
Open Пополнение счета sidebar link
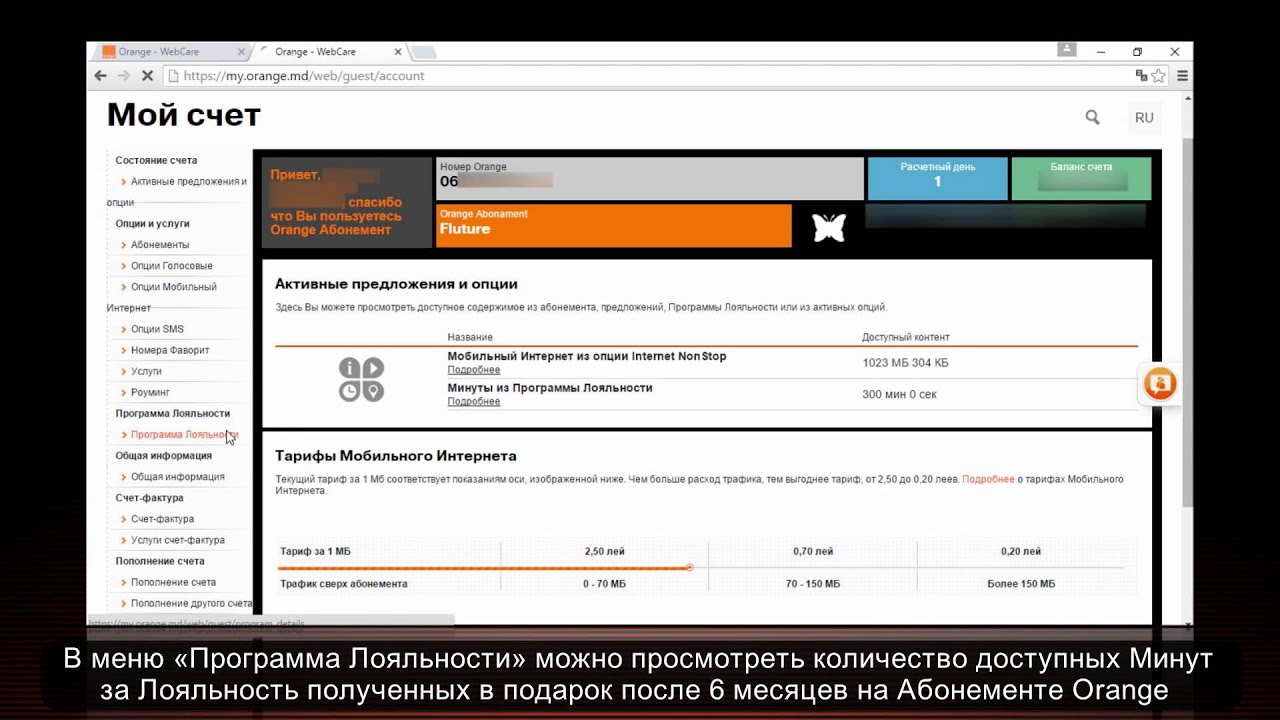pyautogui.click(x=173, y=582)
